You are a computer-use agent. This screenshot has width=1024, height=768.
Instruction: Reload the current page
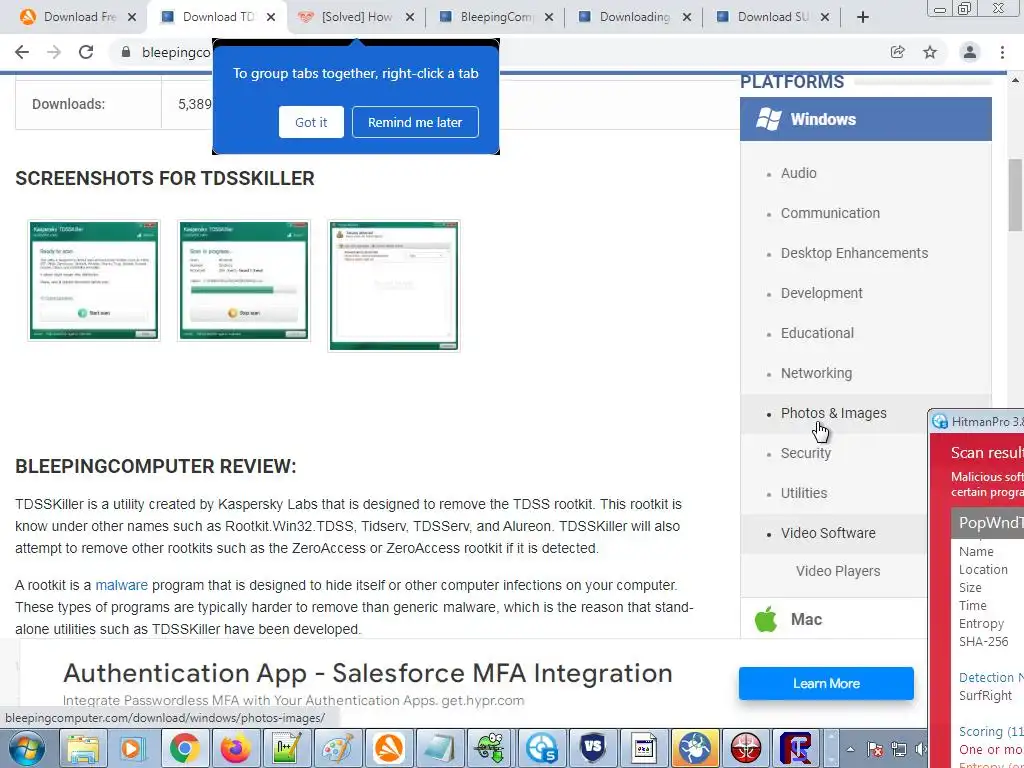tap(86, 52)
